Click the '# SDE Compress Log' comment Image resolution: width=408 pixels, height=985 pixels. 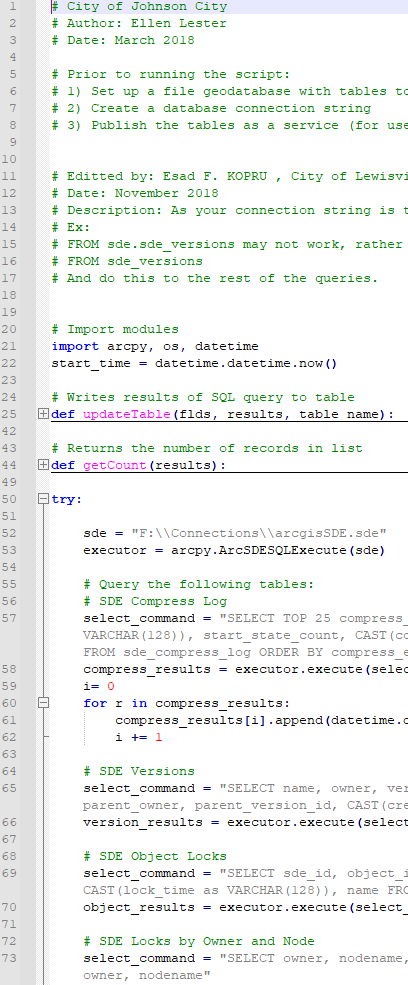(x=155, y=601)
